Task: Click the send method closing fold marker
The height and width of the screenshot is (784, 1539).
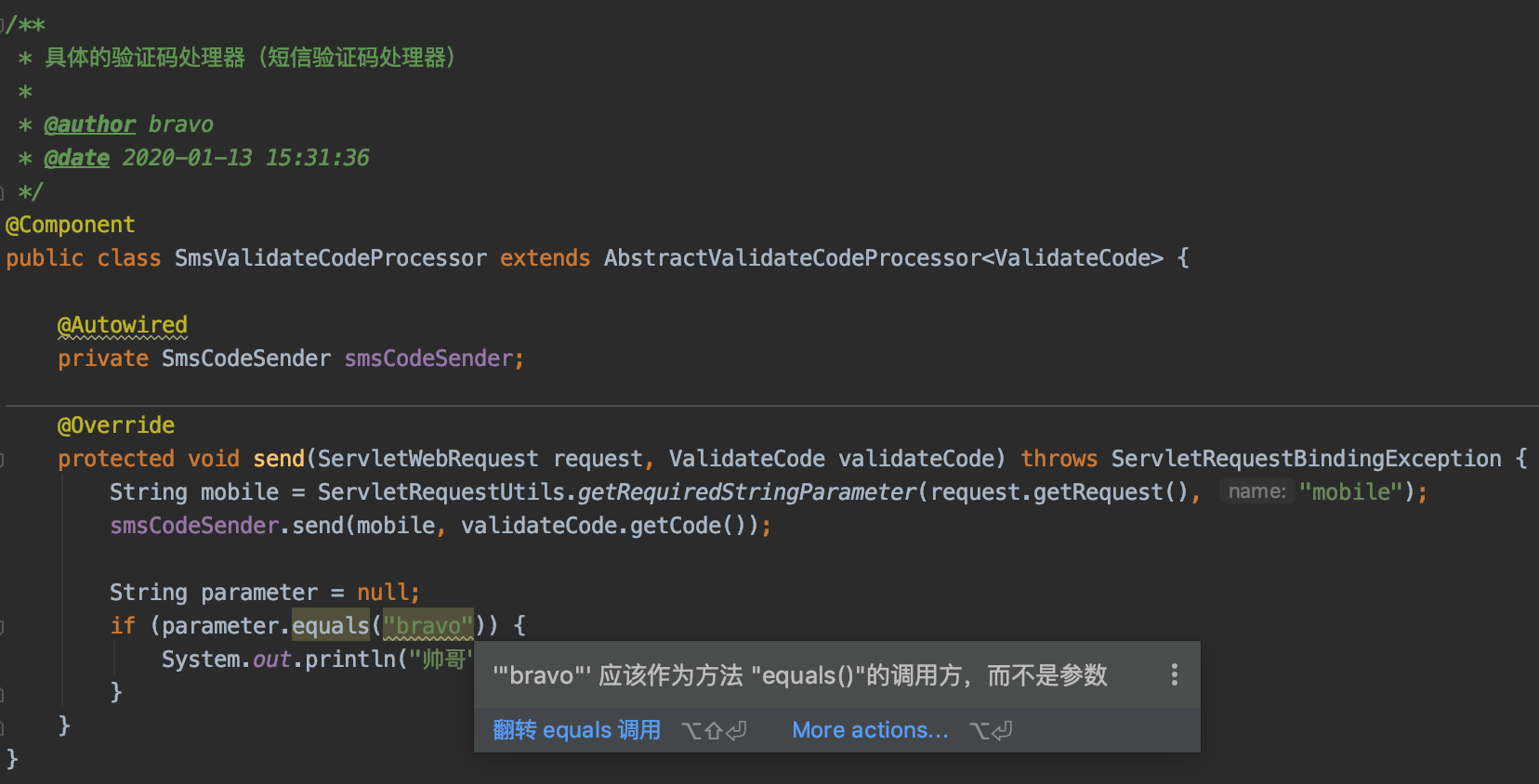Action: click(x=3, y=726)
